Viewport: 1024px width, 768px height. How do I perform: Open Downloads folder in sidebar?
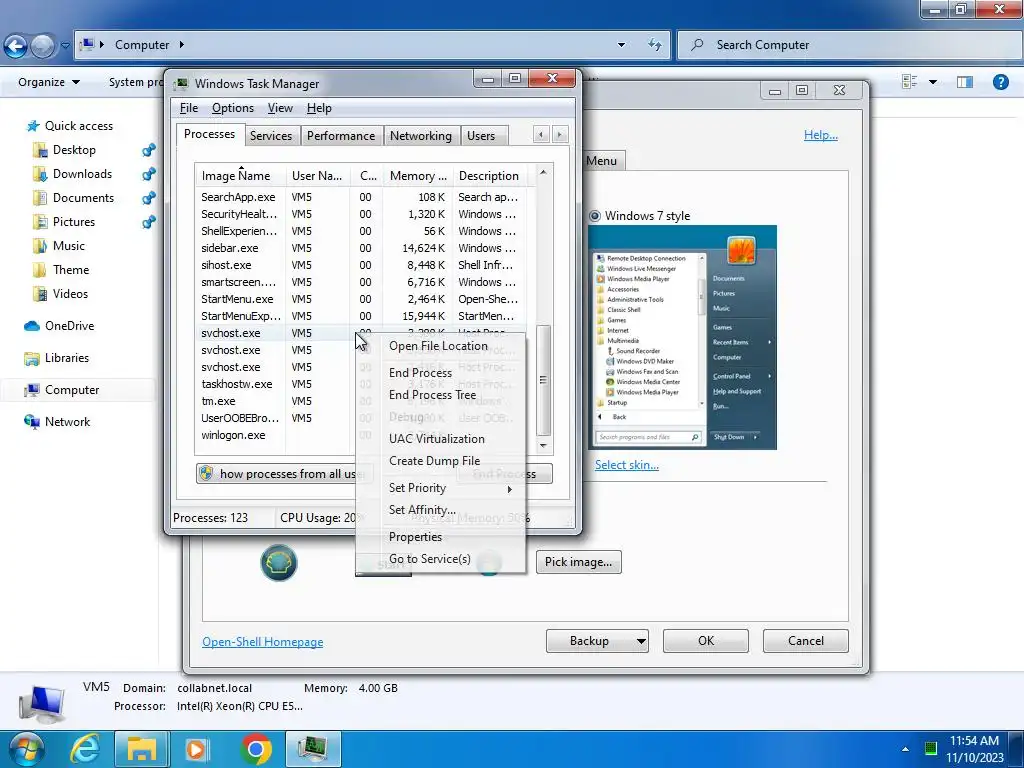pos(82,174)
